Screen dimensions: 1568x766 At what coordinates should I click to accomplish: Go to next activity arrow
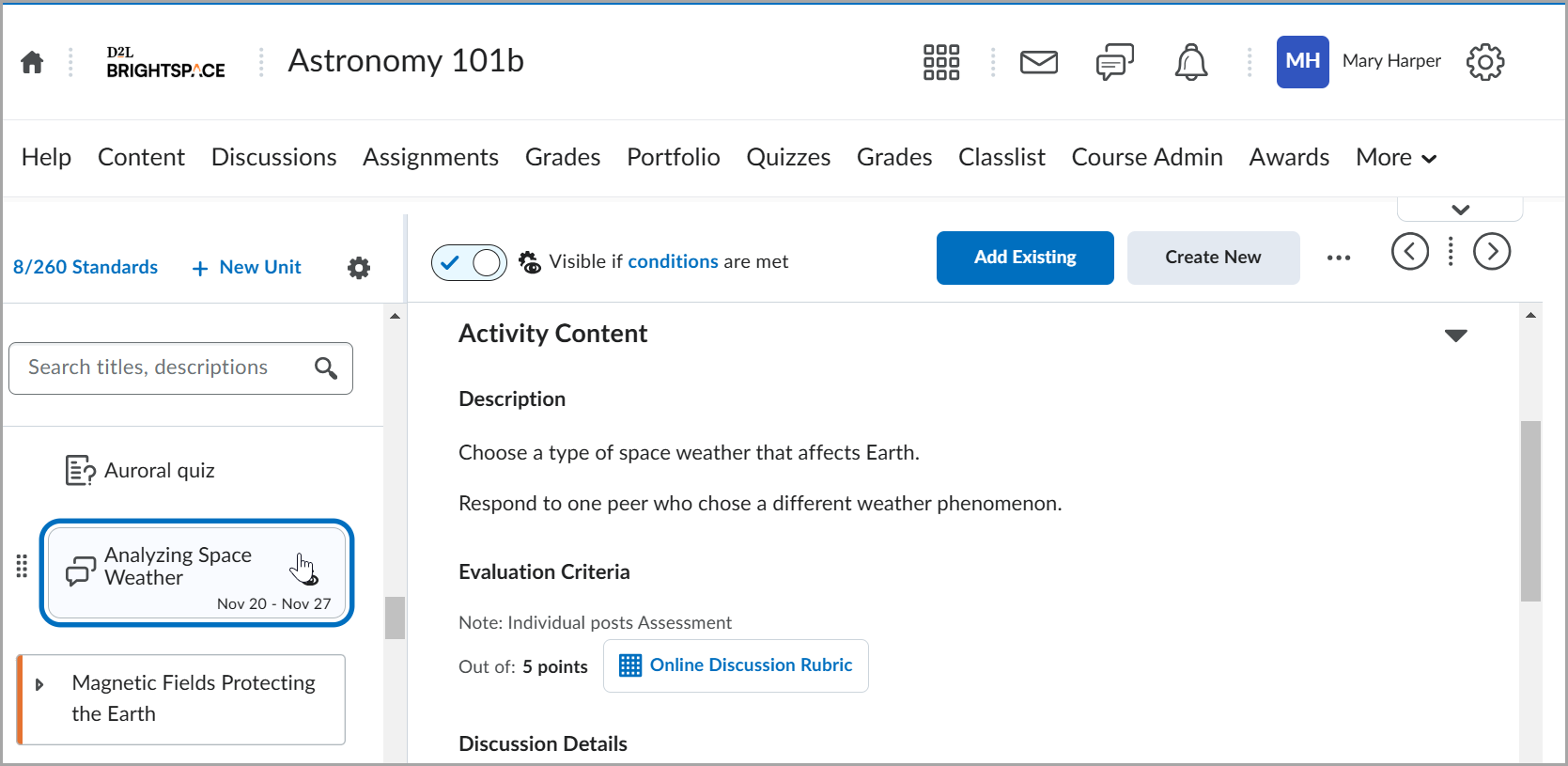(1491, 251)
